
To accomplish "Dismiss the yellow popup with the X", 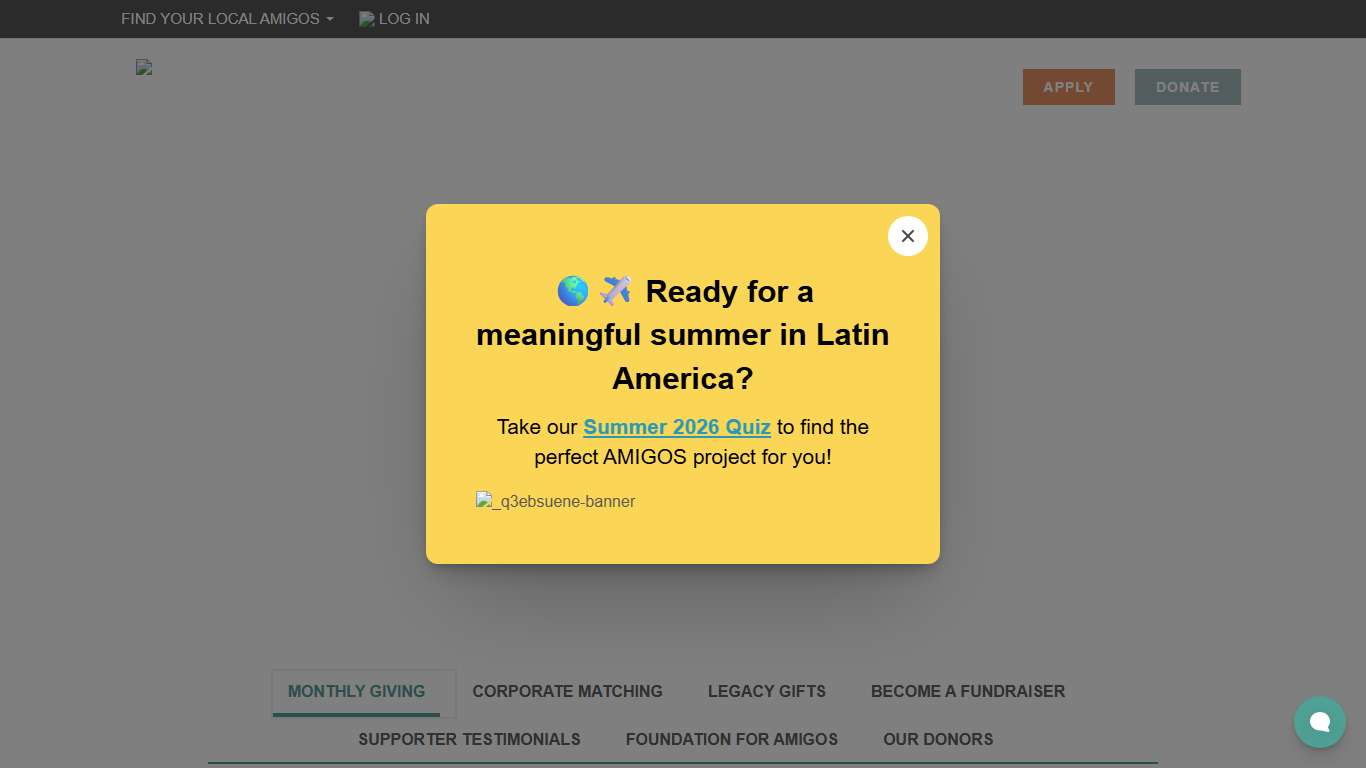I will click(x=907, y=236).
